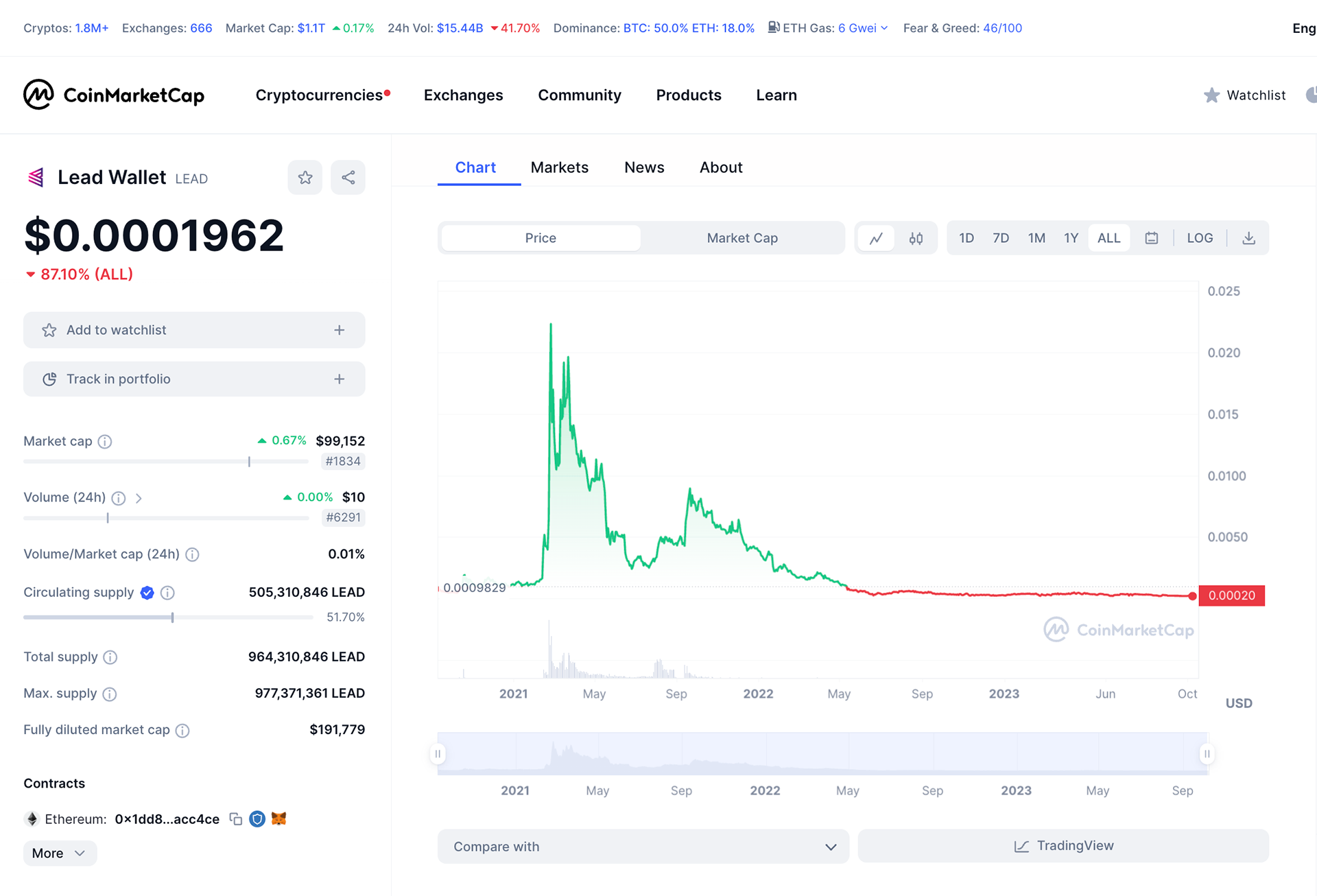Click the Lead Wallet token logo
Image resolution: width=1317 pixels, height=896 pixels.
pyautogui.click(x=36, y=178)
